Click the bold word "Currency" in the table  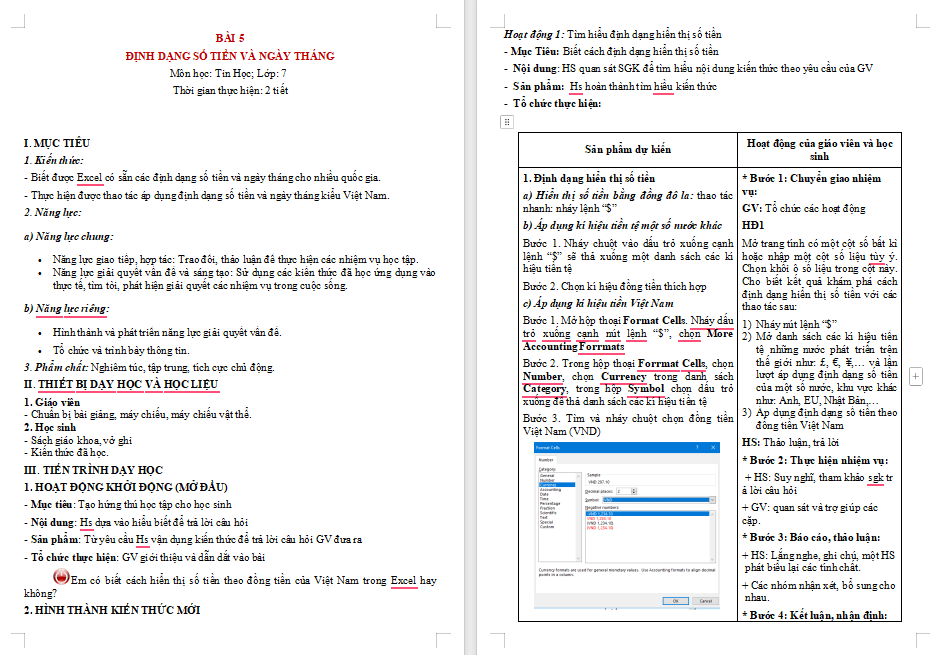[624, 377]
